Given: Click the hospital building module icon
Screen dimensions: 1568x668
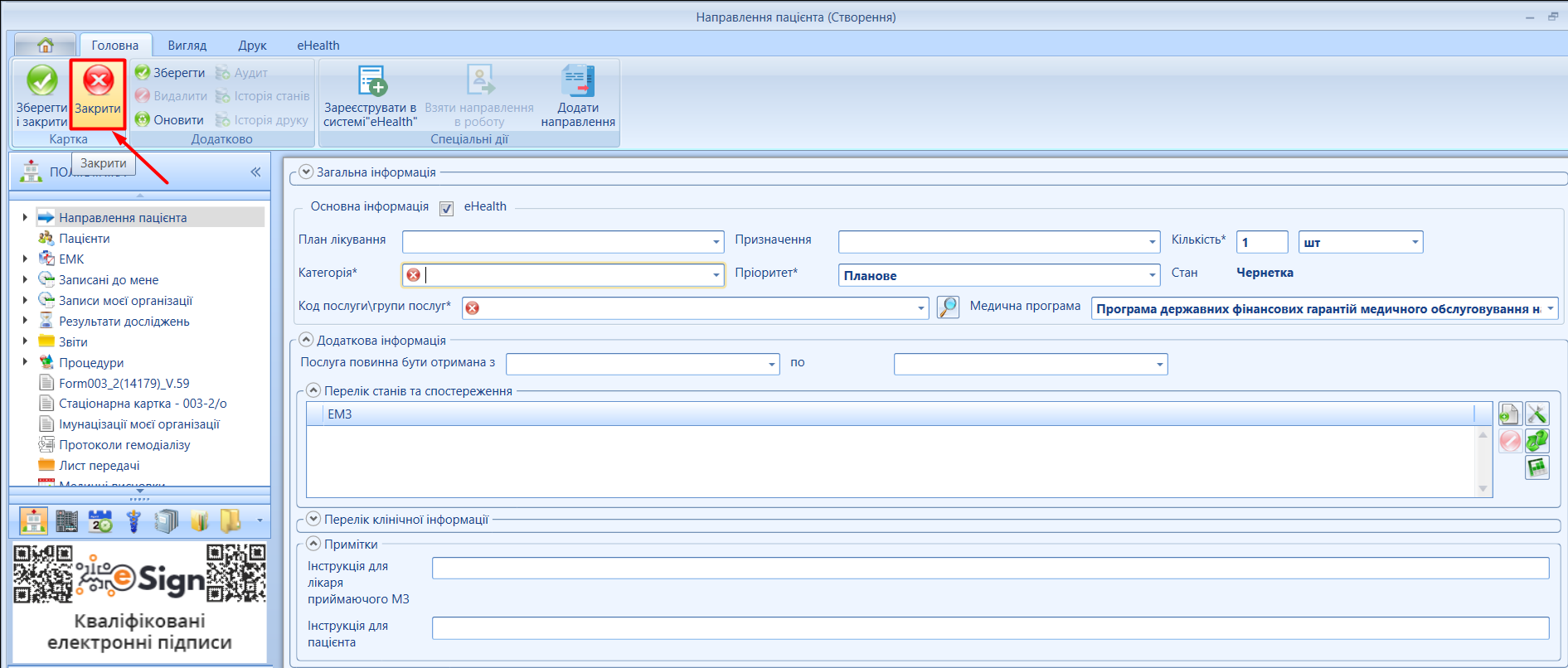Looking at the screenshot, I should (66, 520).
